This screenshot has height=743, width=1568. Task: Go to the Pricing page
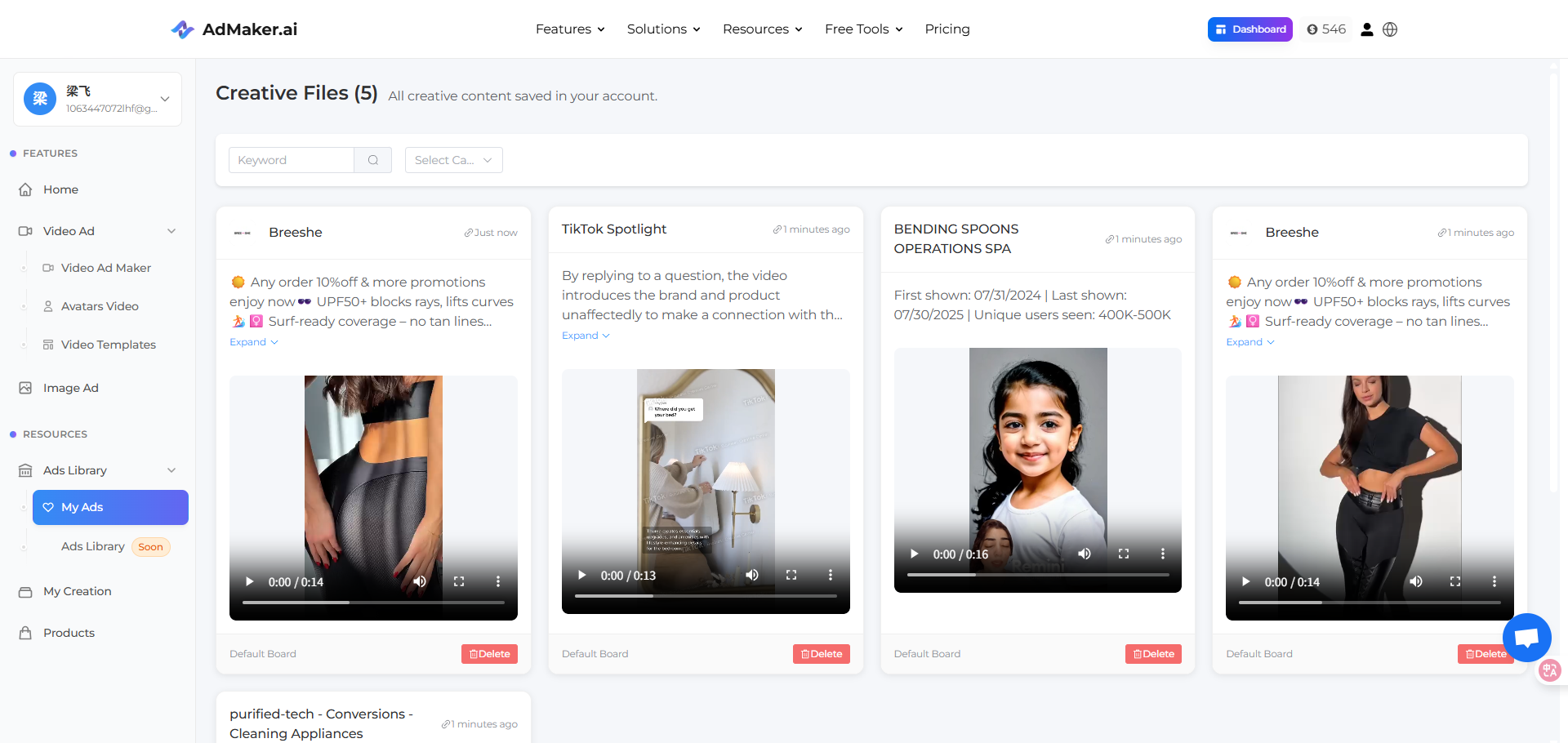point(947,29)
